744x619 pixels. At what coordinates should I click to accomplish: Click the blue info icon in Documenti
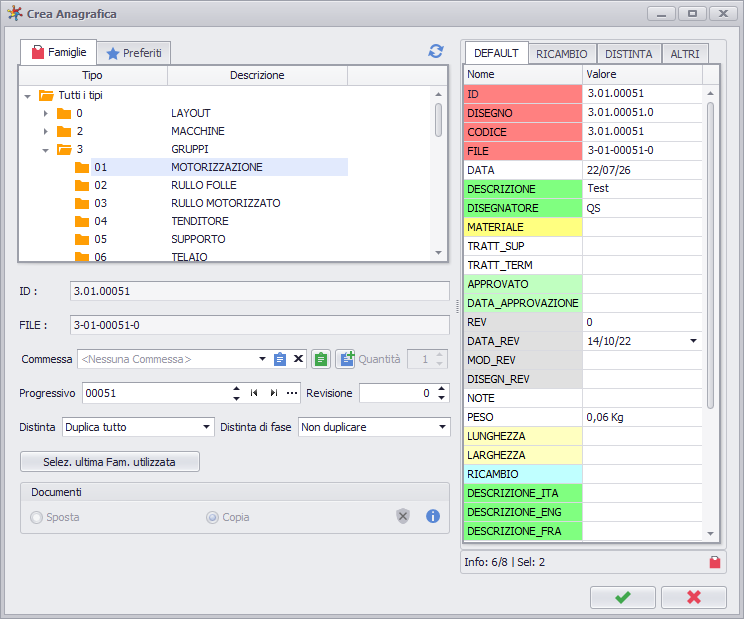[x=433, y=516]
